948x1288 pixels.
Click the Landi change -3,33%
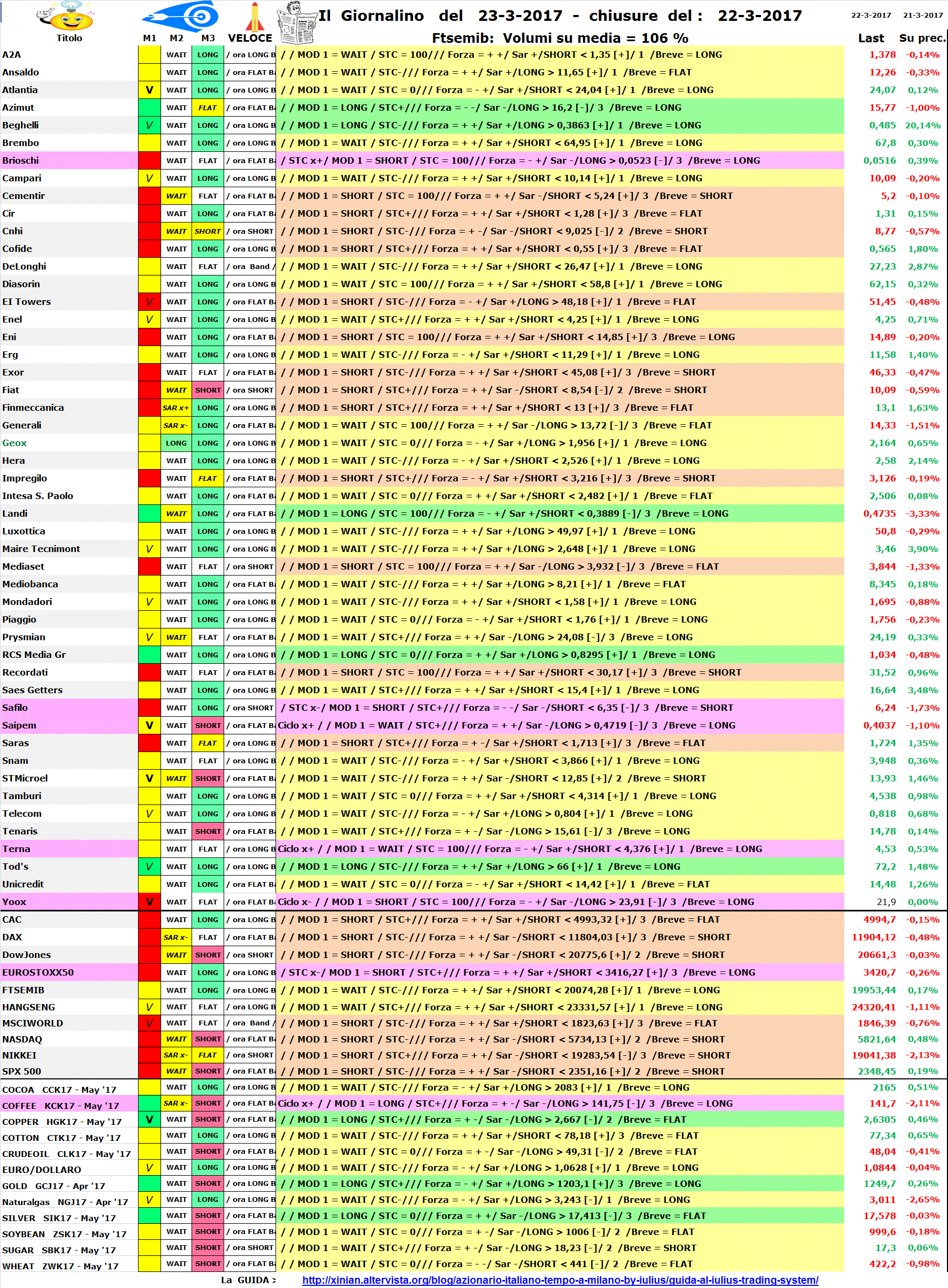[x=922, y=513]
